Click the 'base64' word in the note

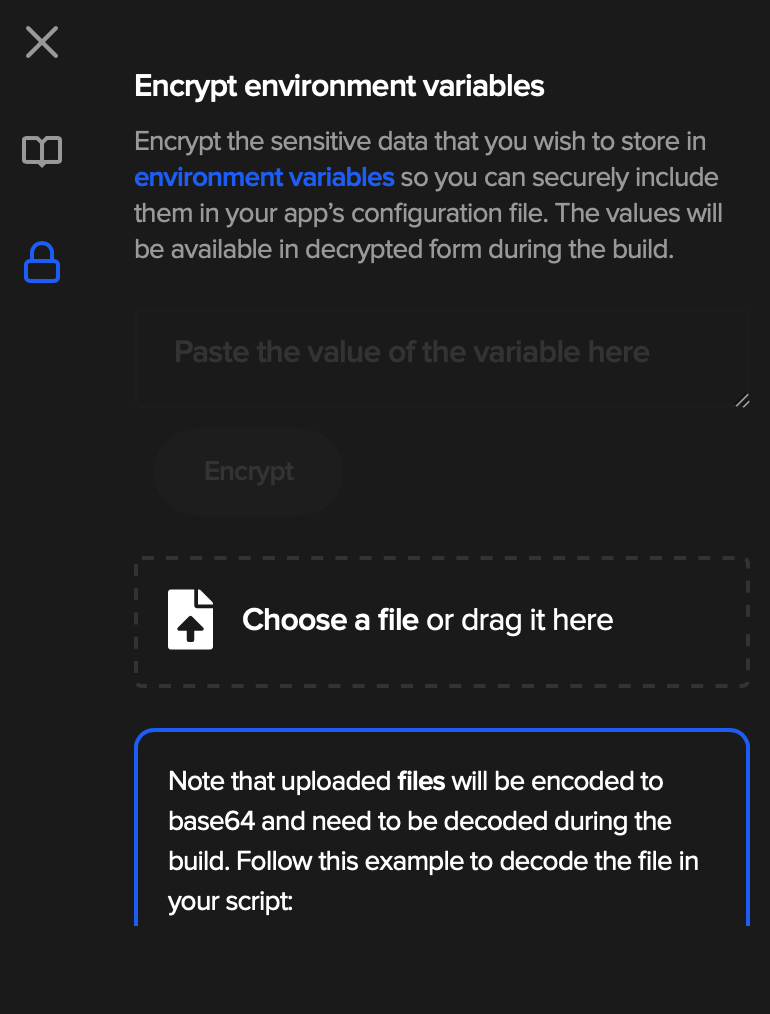[x=211, y=821]
